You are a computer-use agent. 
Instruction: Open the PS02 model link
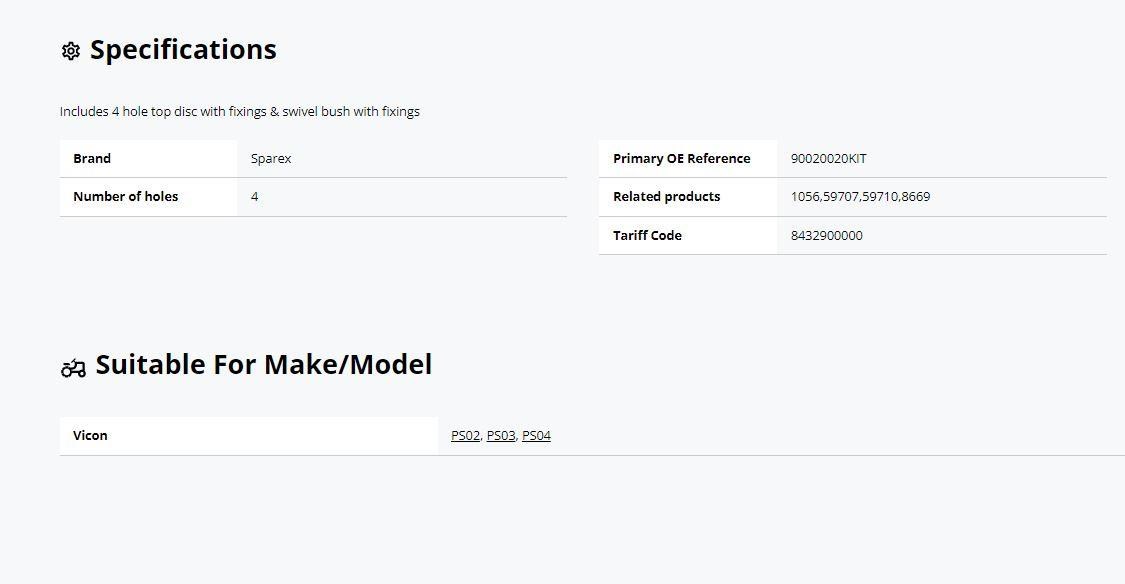coord(466,435)
